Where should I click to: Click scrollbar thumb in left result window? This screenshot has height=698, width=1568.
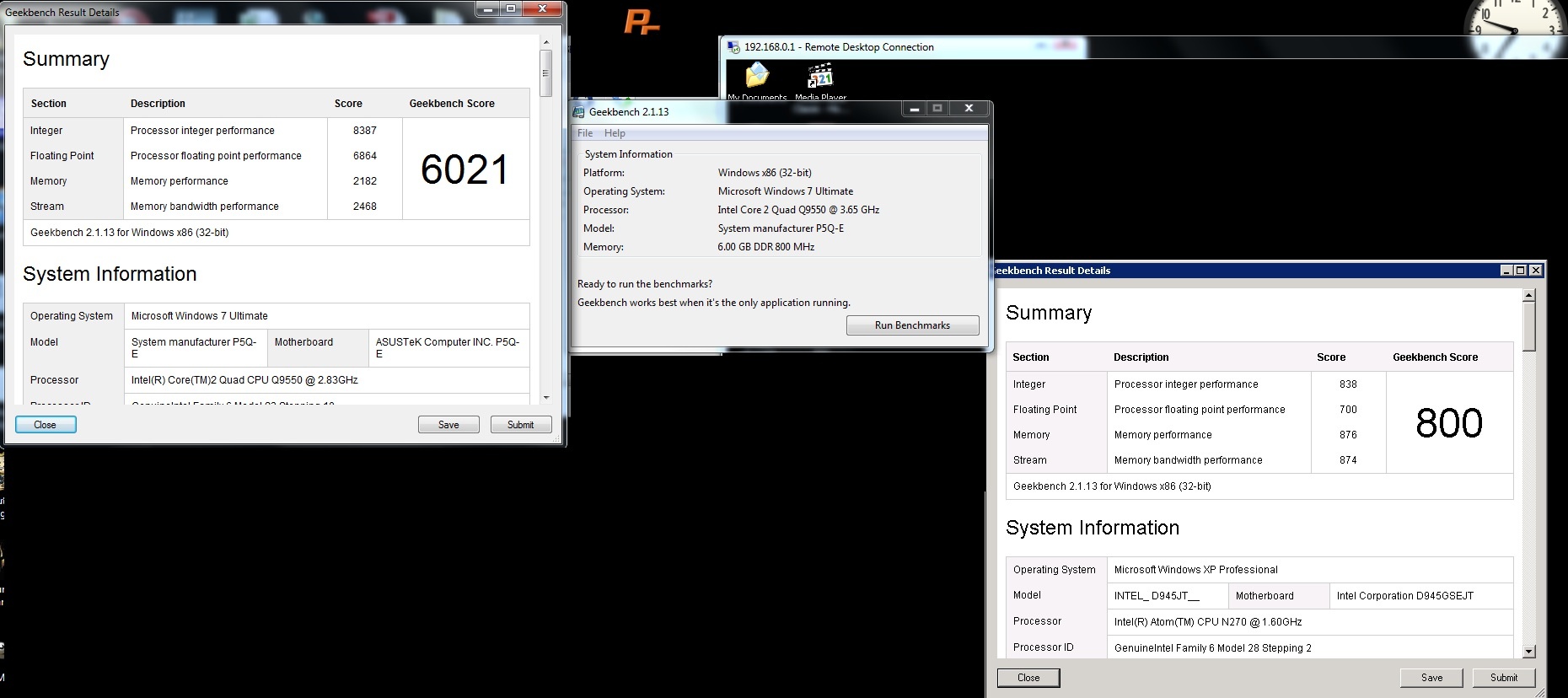tap(546, 73)
